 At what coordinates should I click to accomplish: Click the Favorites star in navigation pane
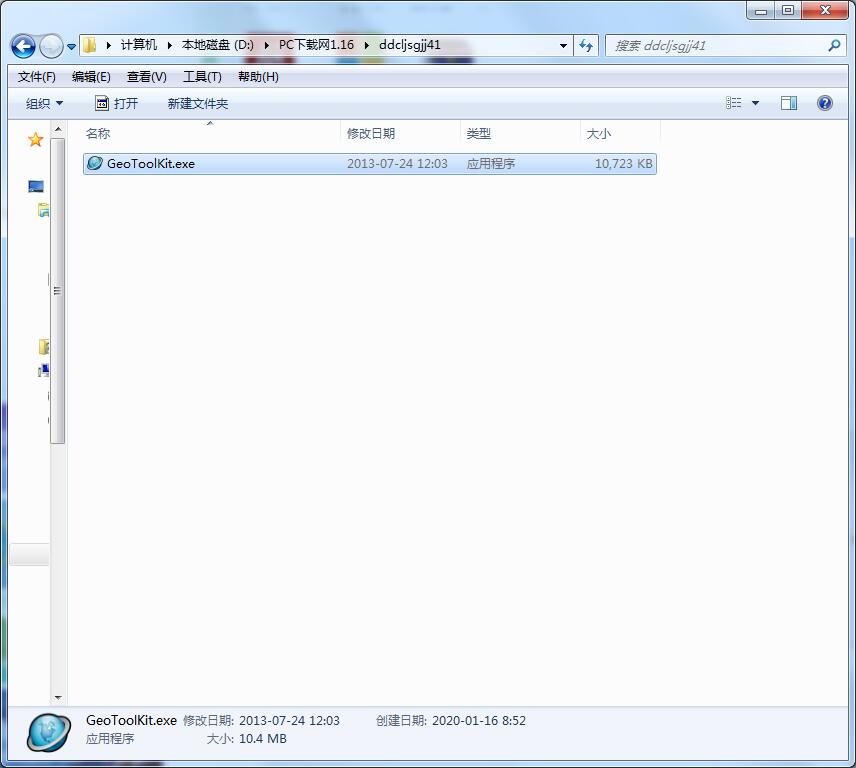click(35, 140)
